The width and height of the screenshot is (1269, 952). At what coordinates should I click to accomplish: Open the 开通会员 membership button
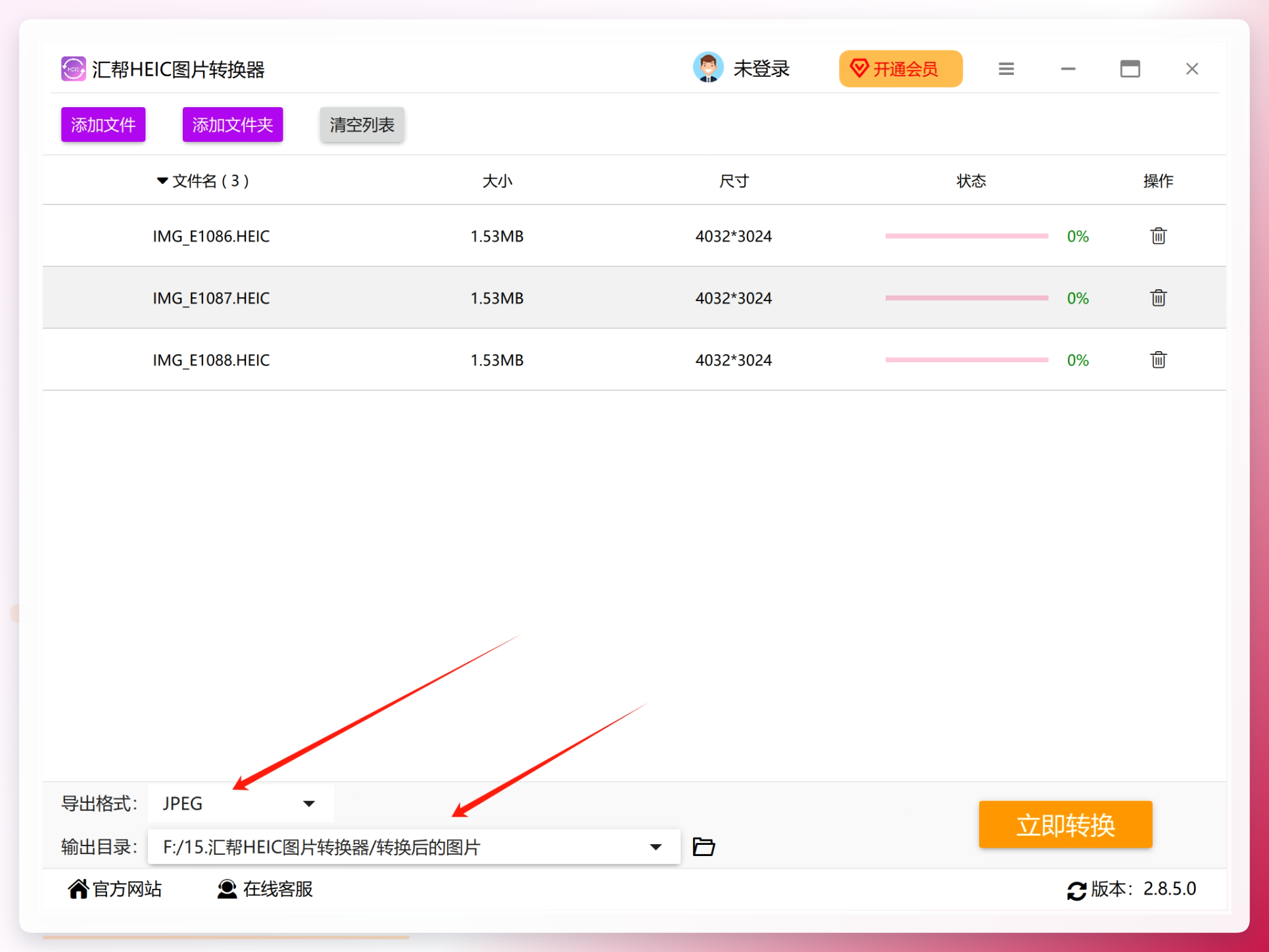pos(900,68)
